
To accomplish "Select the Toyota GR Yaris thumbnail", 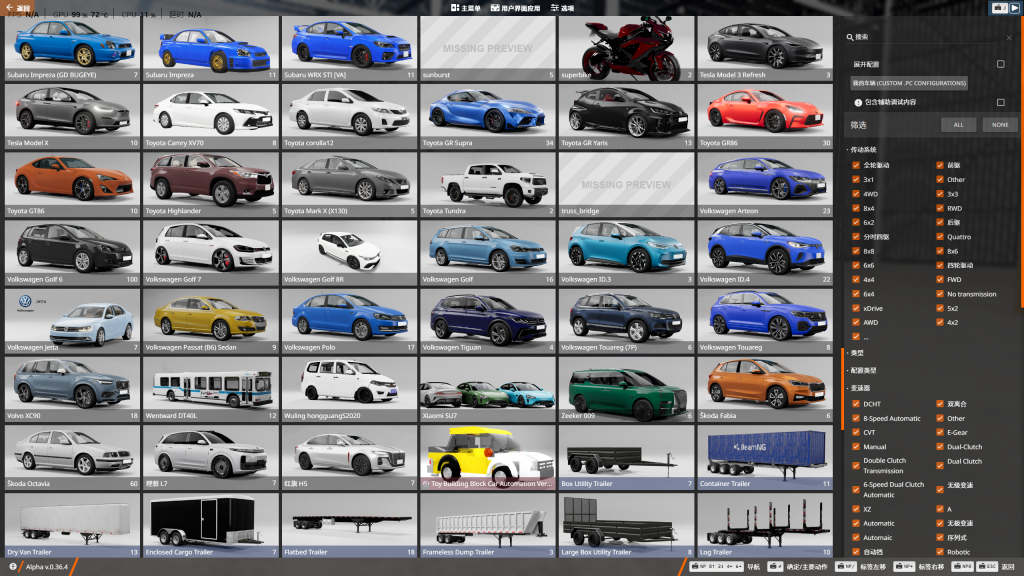I will pos(626,116).
